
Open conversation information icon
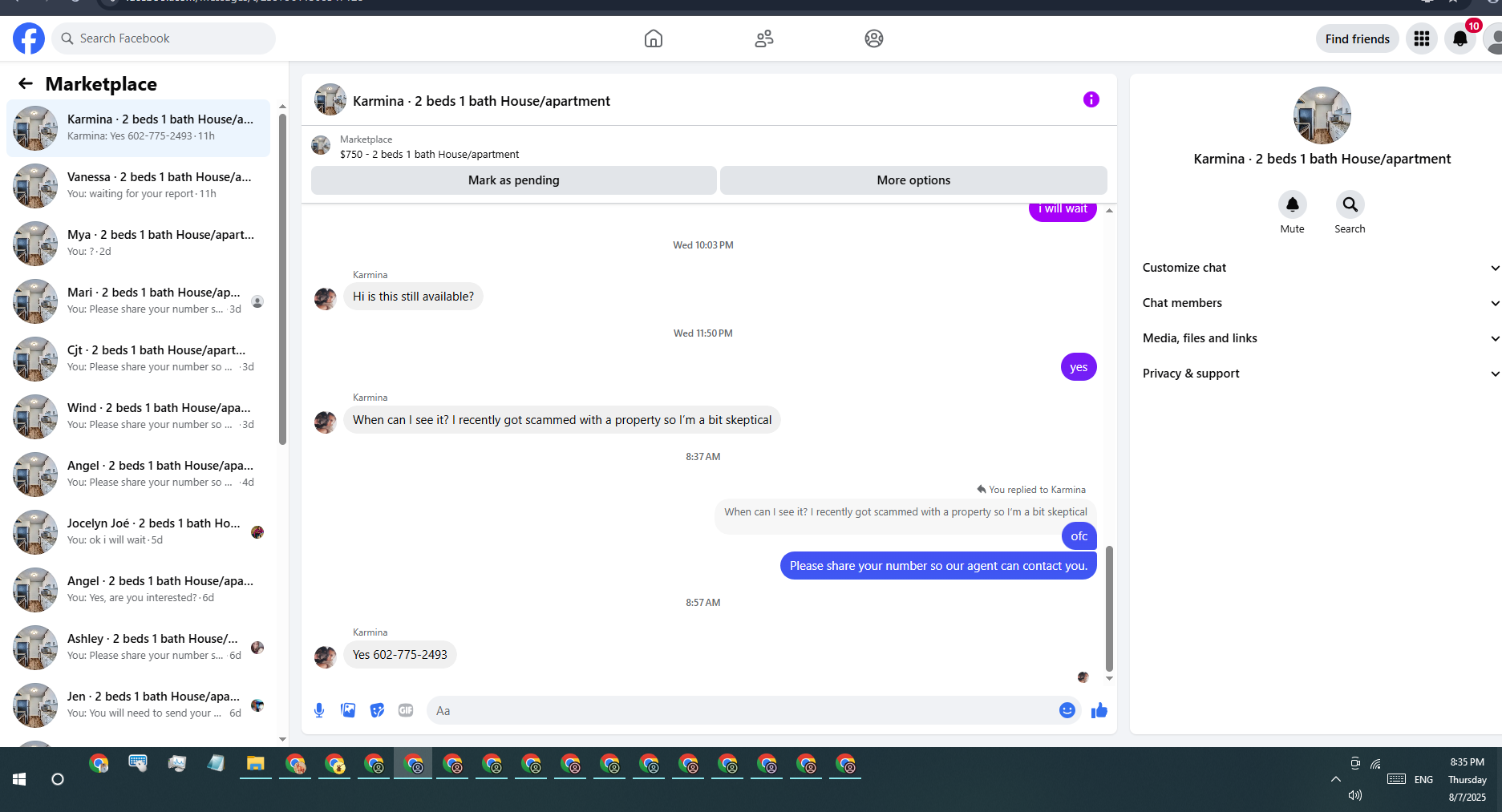click(1091, 99)
